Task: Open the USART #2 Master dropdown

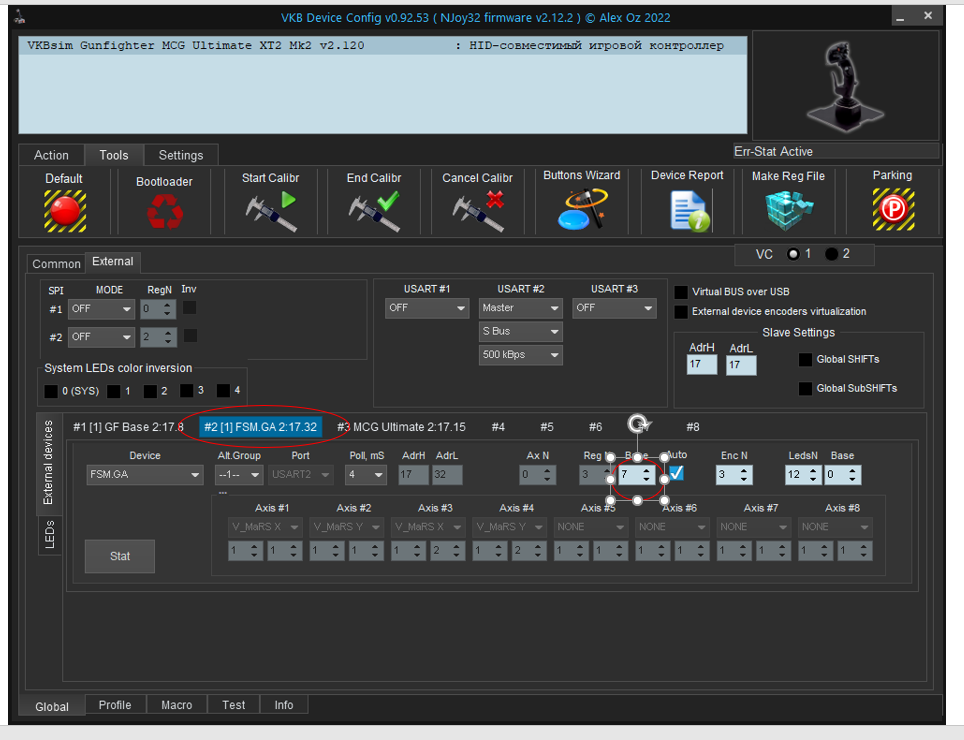Action: [x=520, y=308]
